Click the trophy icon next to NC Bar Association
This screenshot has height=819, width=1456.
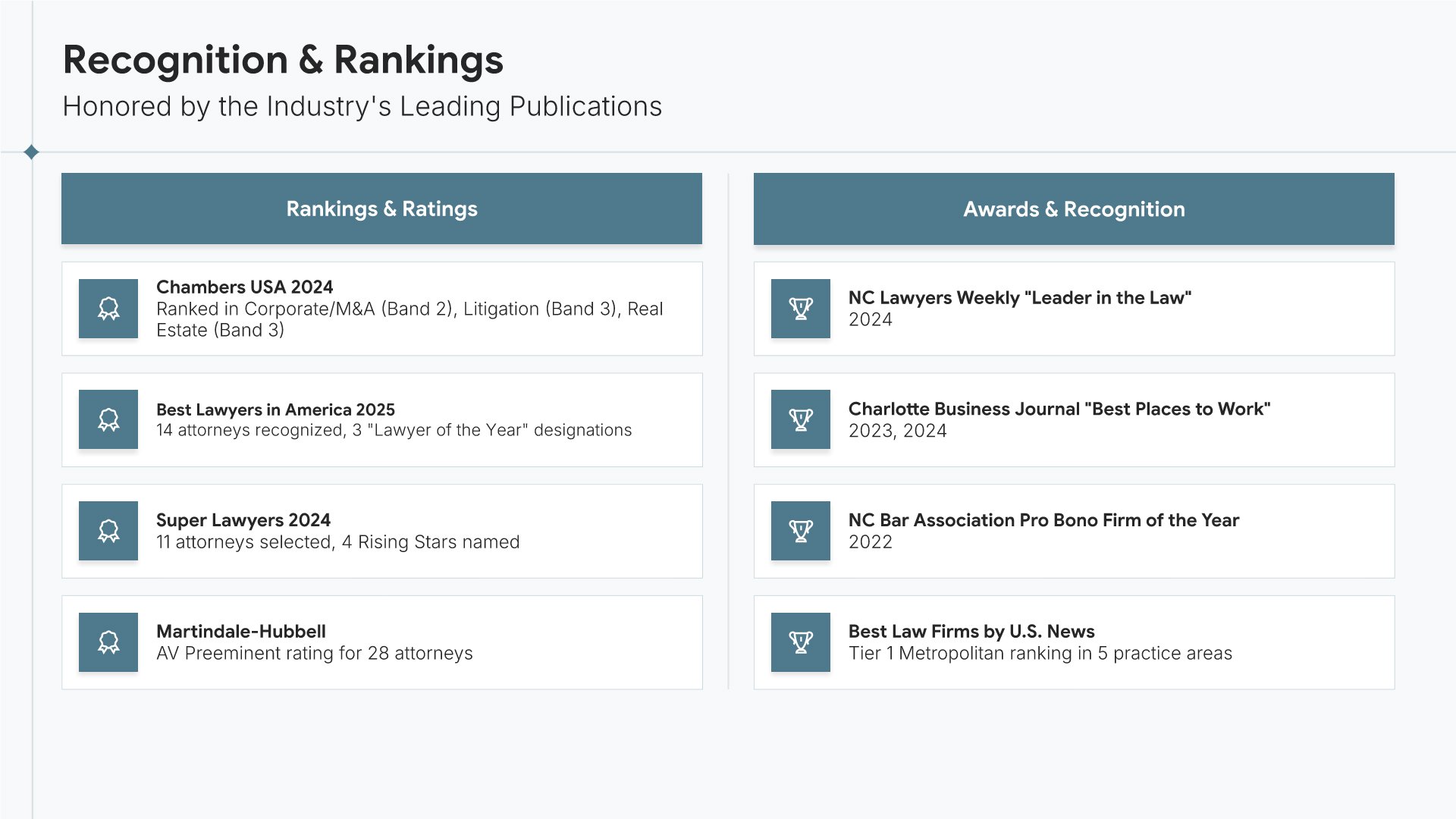coord(801,531)
